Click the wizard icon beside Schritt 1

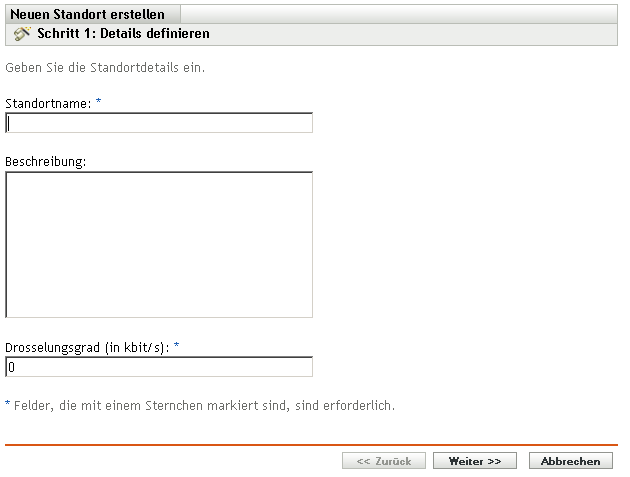(x=21, y=33)
